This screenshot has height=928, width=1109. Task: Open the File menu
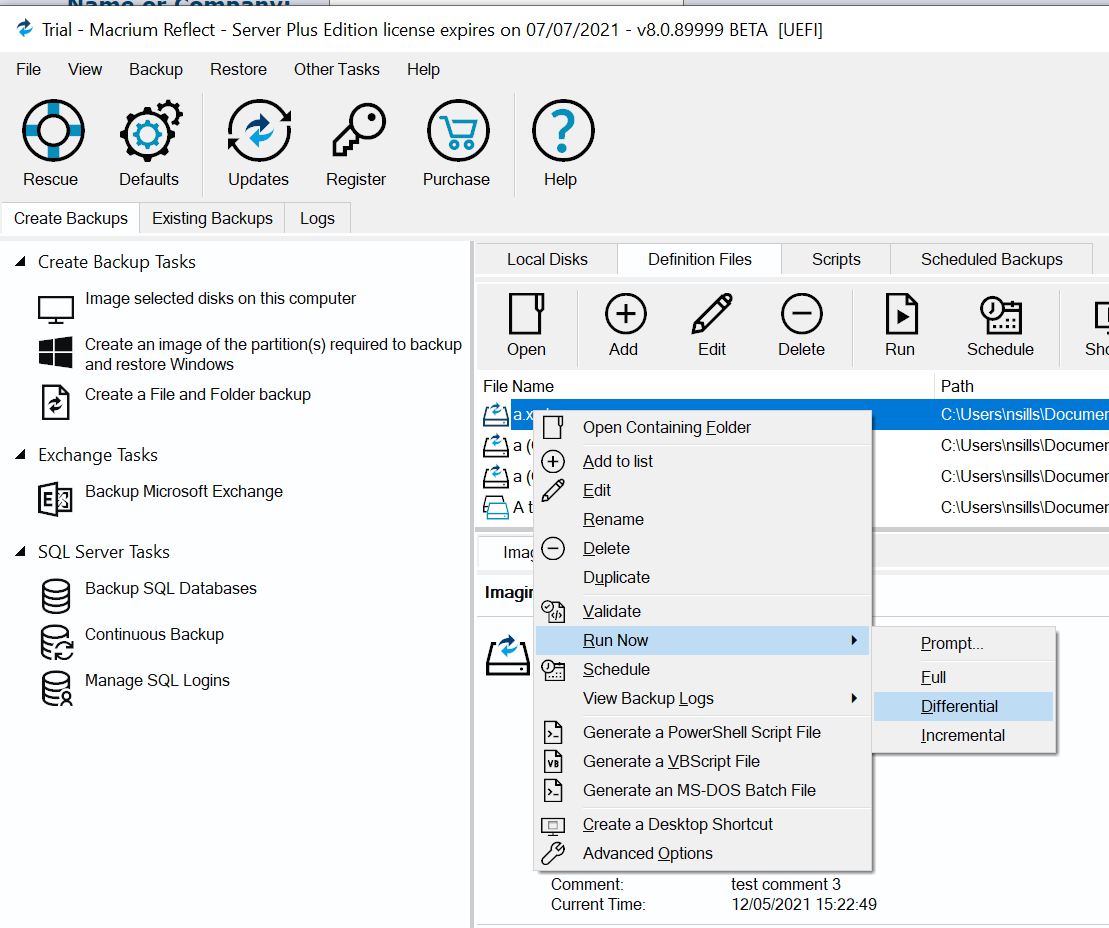click(28, 69)
